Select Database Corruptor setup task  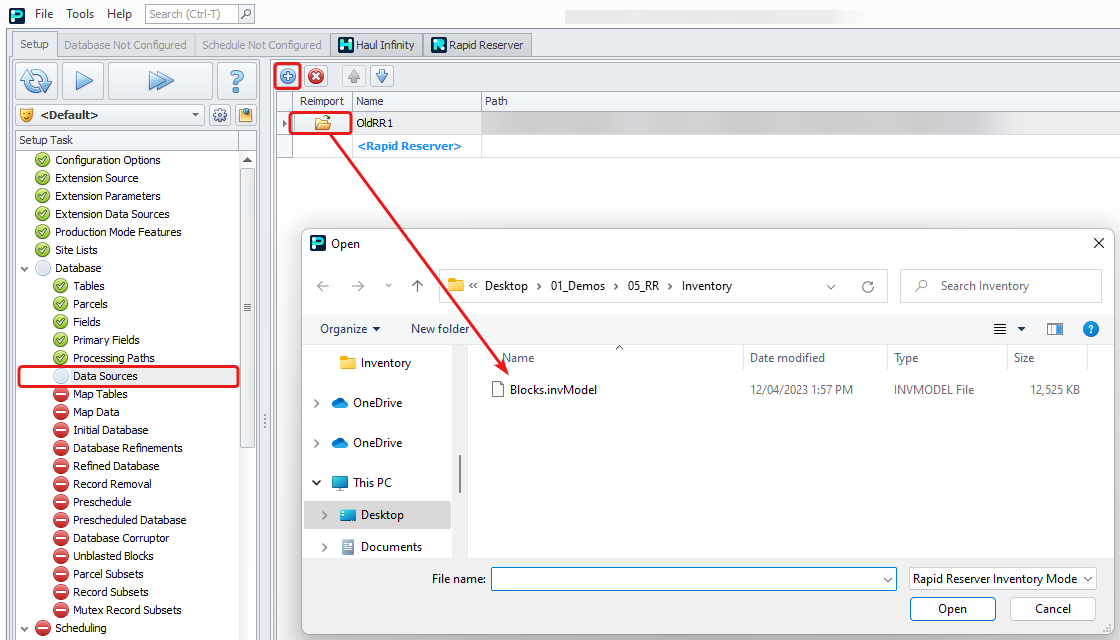pos(121,538)
